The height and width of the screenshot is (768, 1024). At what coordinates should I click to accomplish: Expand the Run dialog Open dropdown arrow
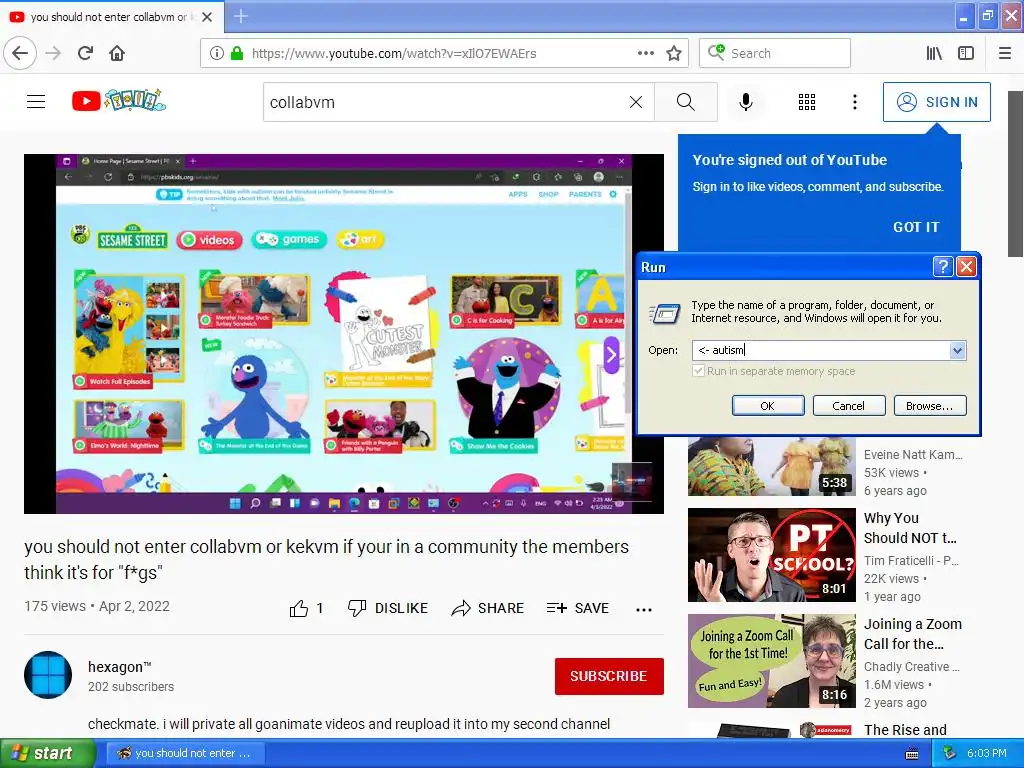pos(957,350)
